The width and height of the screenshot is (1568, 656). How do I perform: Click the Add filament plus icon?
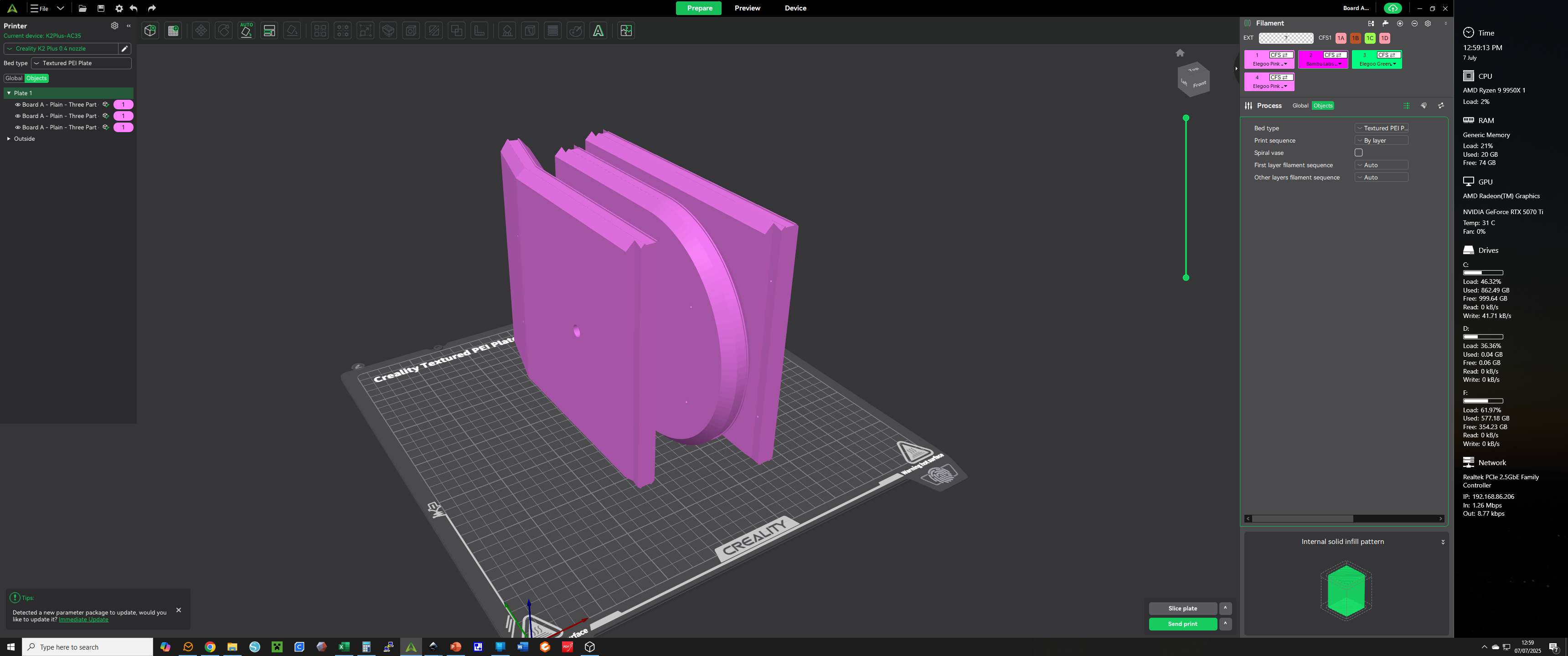tap(1399, 23)
